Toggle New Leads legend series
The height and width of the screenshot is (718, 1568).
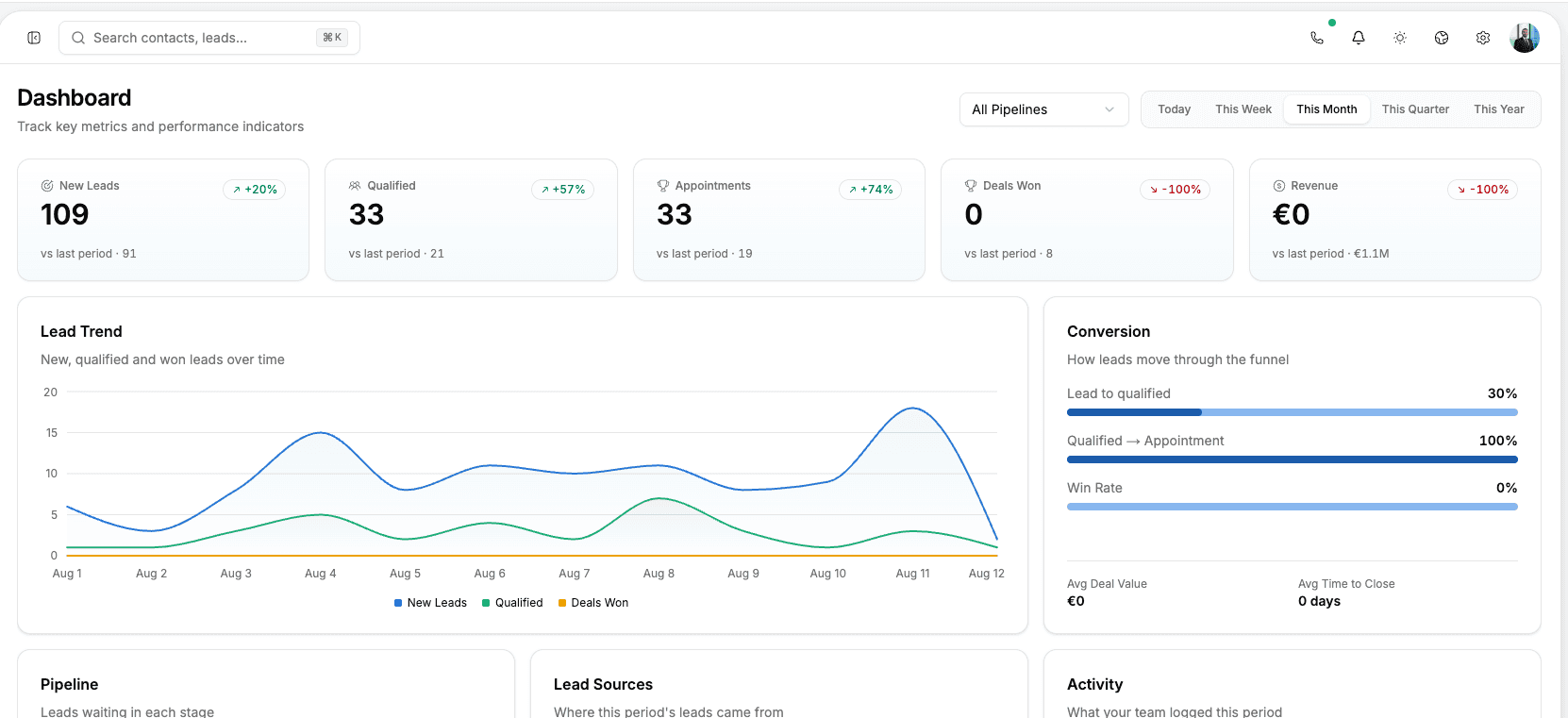(430, 603)
